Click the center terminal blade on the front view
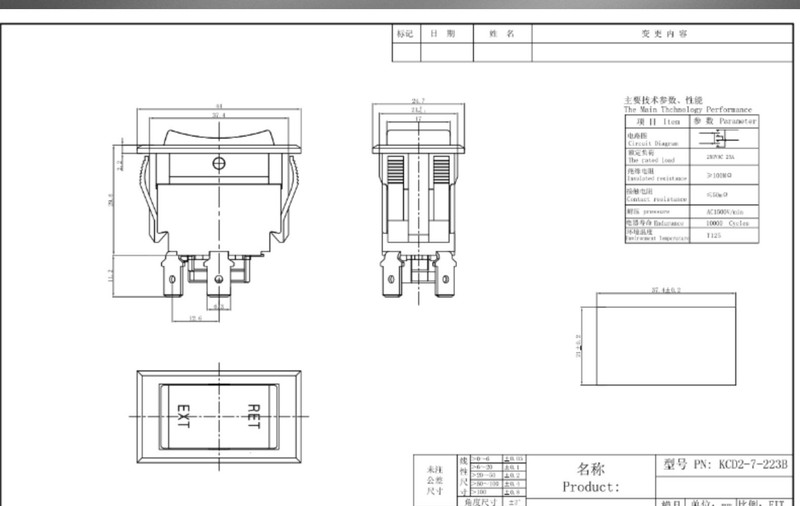Image resolution: width=800 pixels, height=506 pixels. (x=219, y=274)
